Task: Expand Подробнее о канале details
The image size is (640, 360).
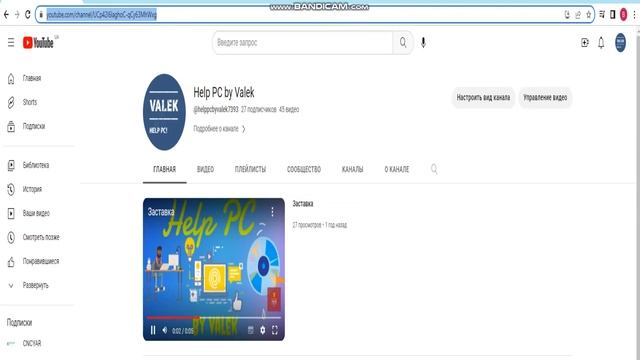Action: (x=220, y=129)
